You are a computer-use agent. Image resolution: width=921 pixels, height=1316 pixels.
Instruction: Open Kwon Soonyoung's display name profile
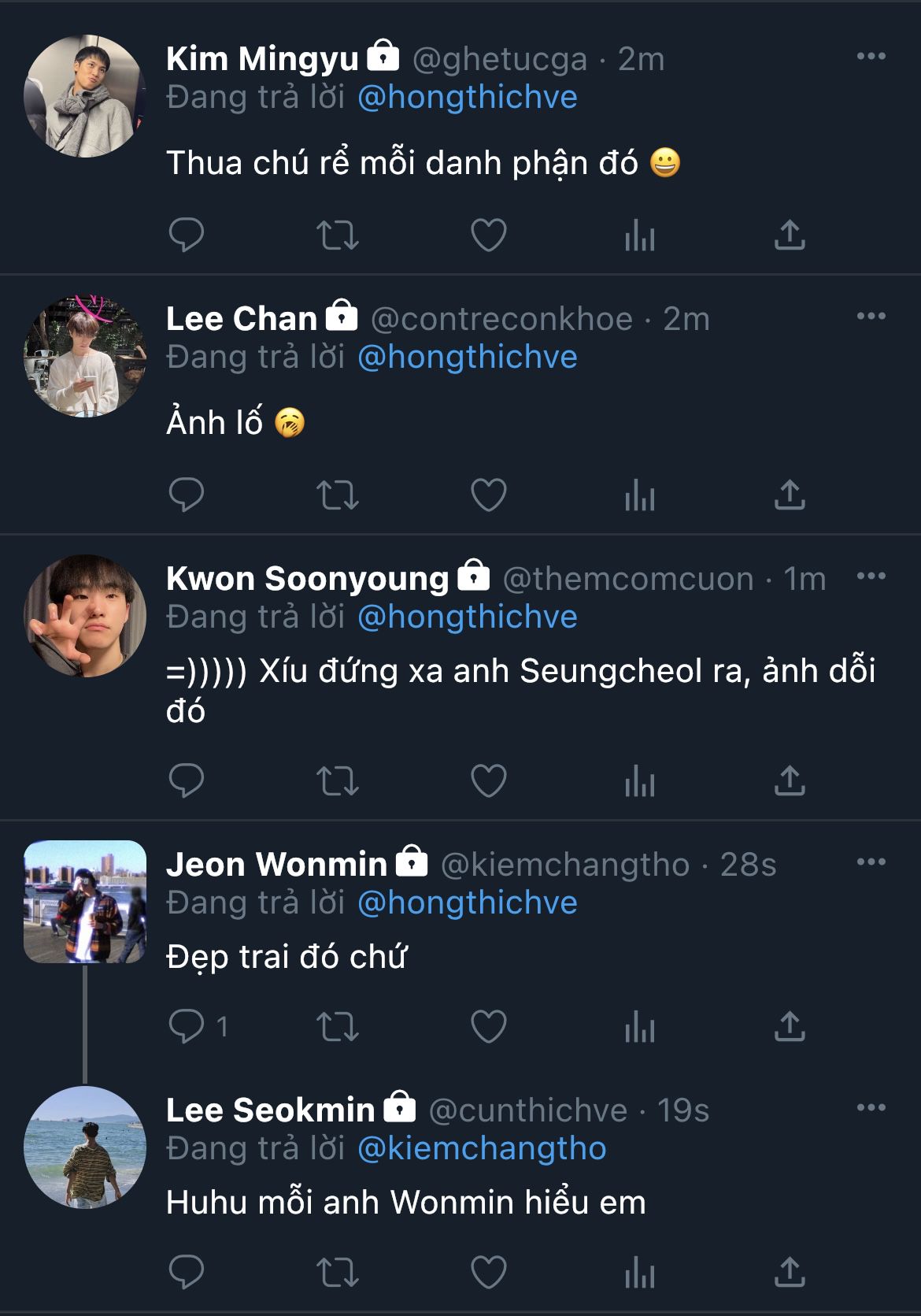tap(307, 579)
